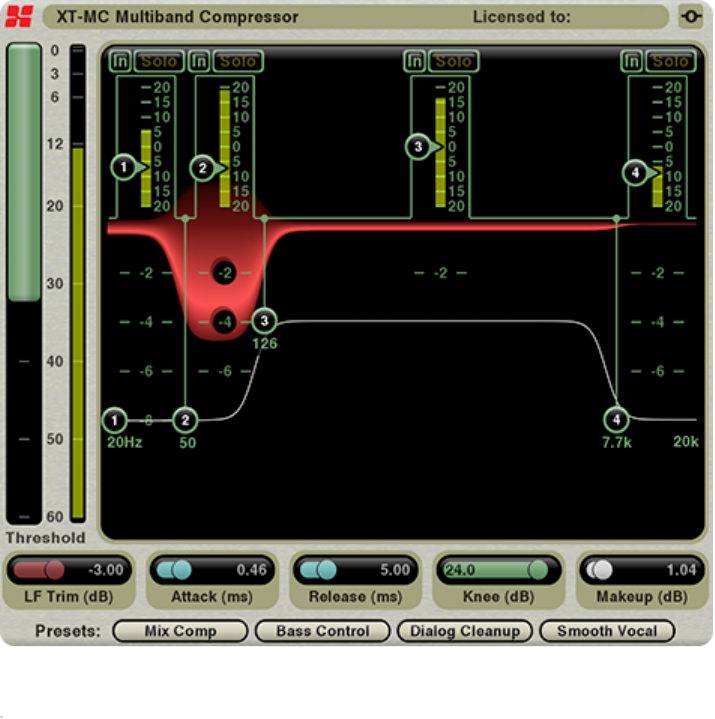The image size is (715, 719).
Task: Click the yellow input level meter
Action: pos(78,333)
